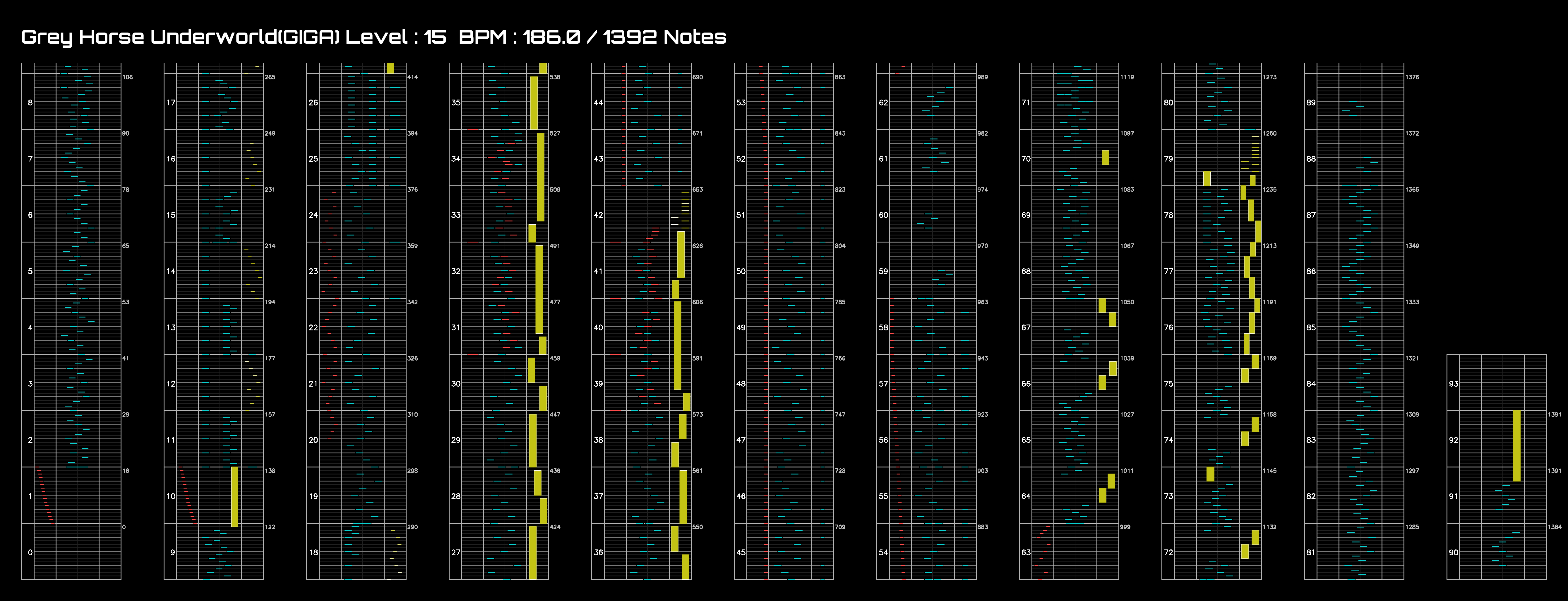Click the yellow long note beside measure 70
1568x601 pixels.
[1106, 158]
